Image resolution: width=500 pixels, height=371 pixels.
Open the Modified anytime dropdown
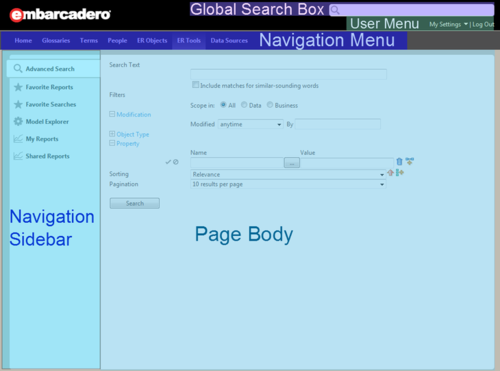[x=250, y=124]
